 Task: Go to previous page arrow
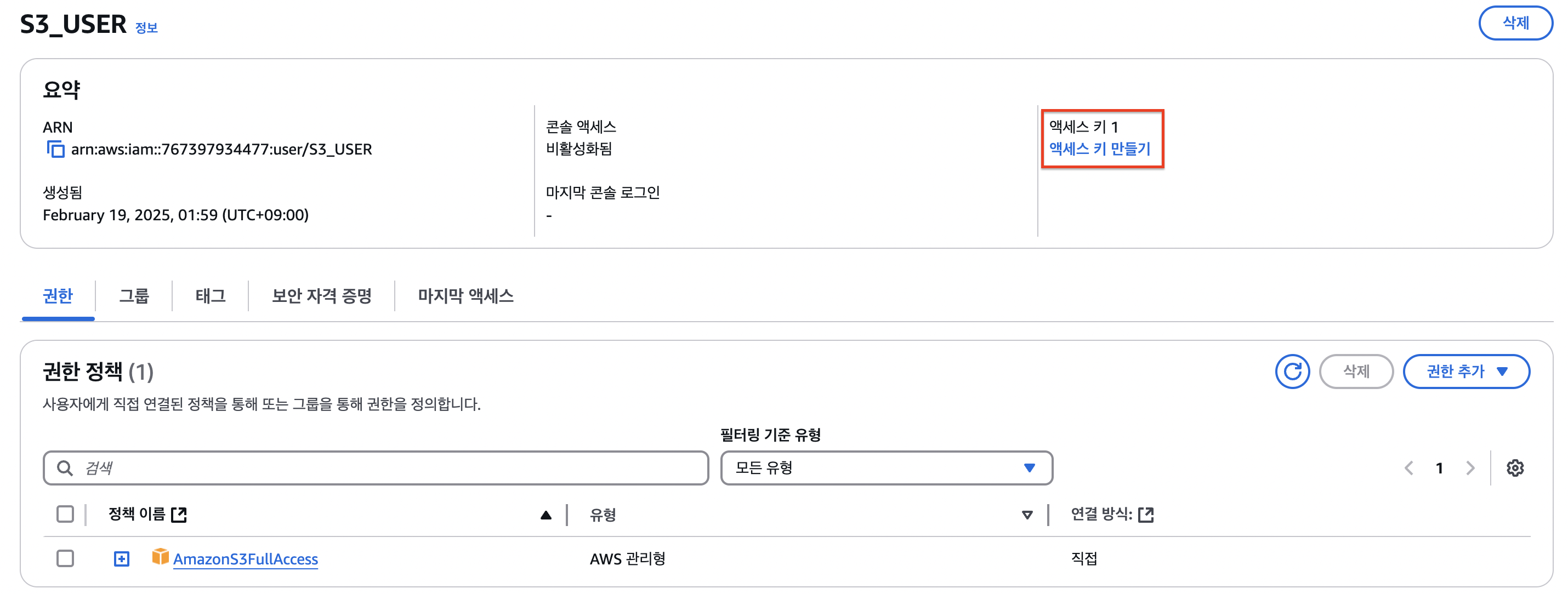[x=1408, y=468]
